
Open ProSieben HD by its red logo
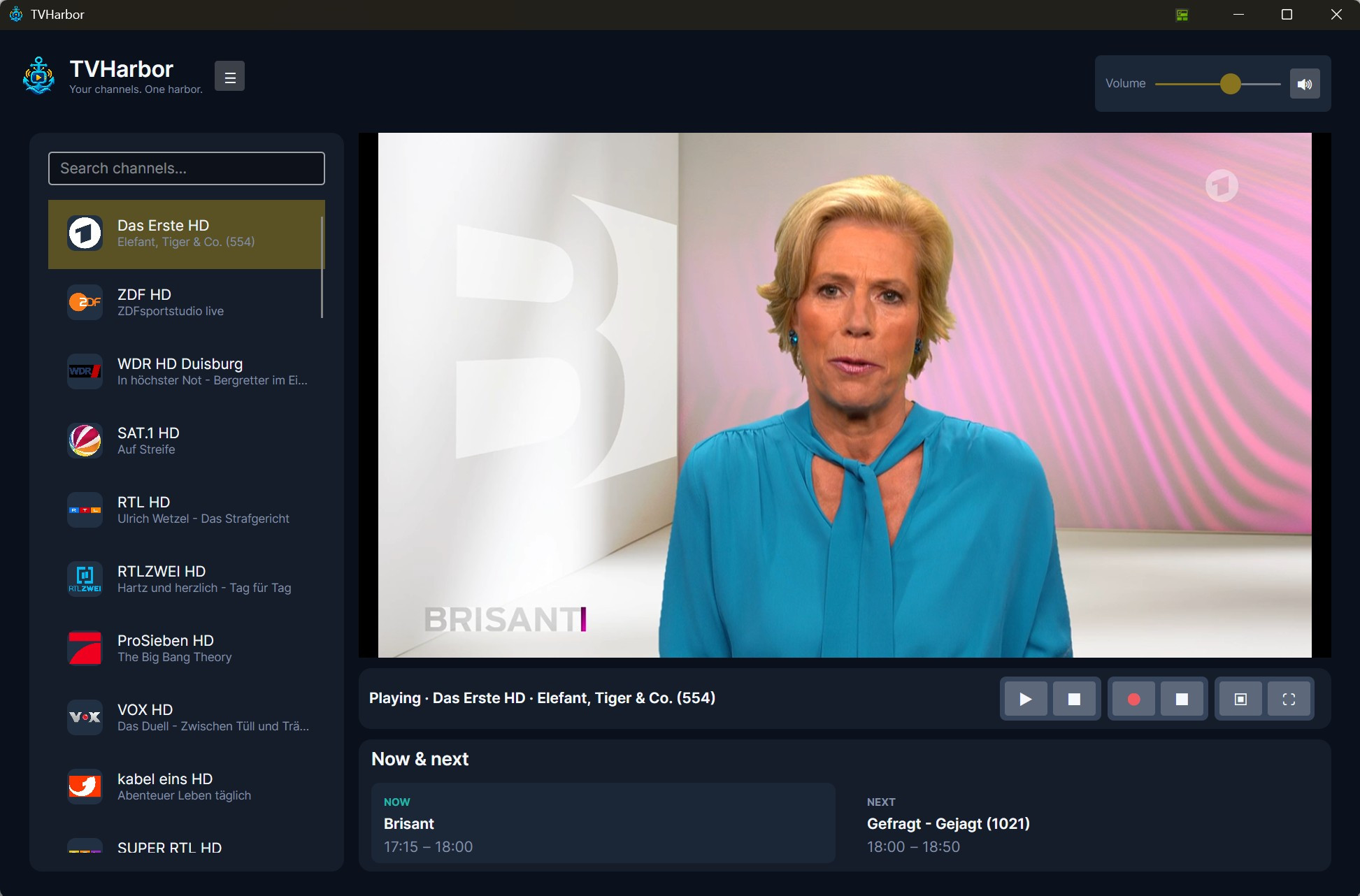85,648
